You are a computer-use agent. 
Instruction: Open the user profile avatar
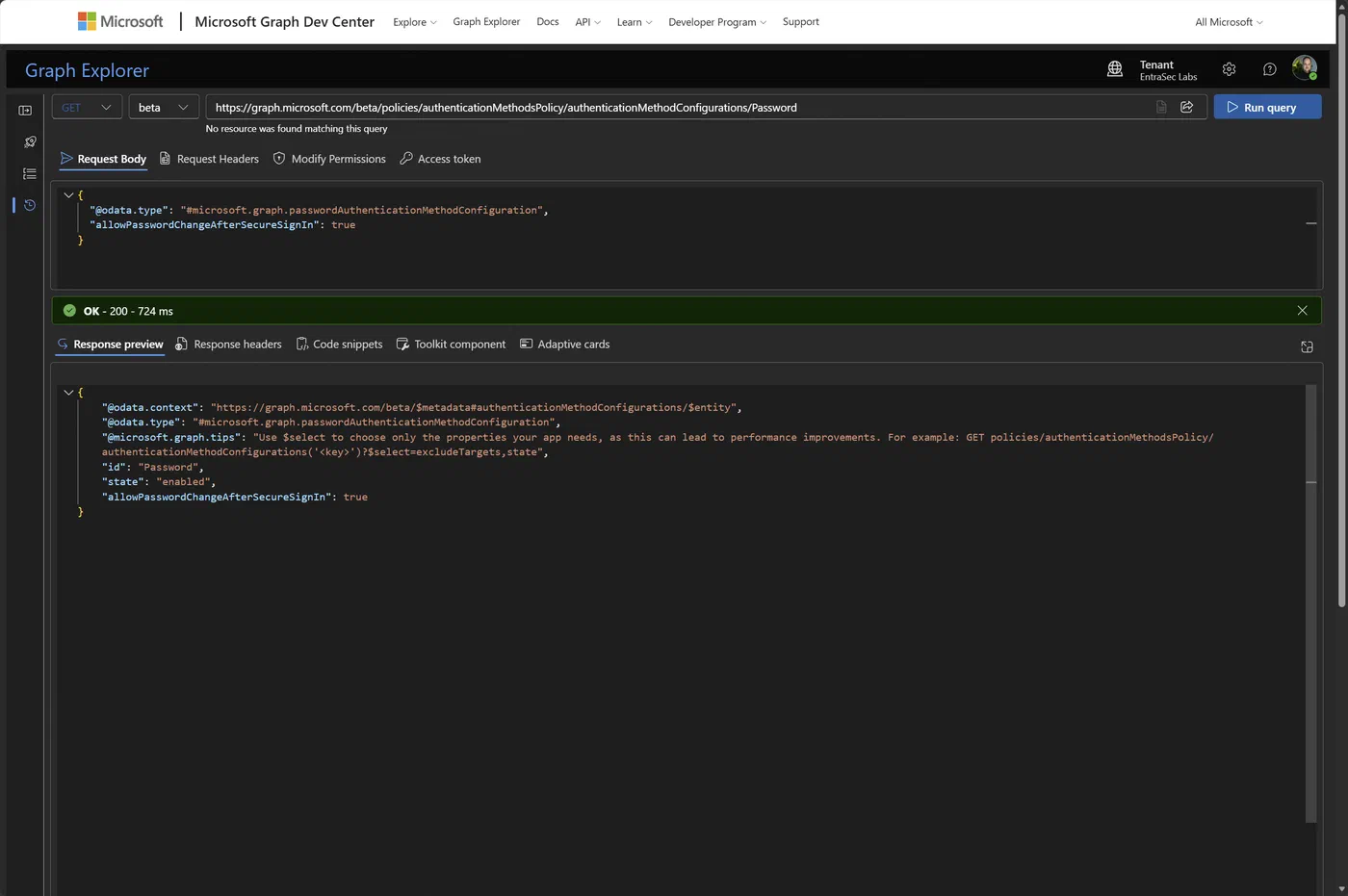tap(1305, 67)
